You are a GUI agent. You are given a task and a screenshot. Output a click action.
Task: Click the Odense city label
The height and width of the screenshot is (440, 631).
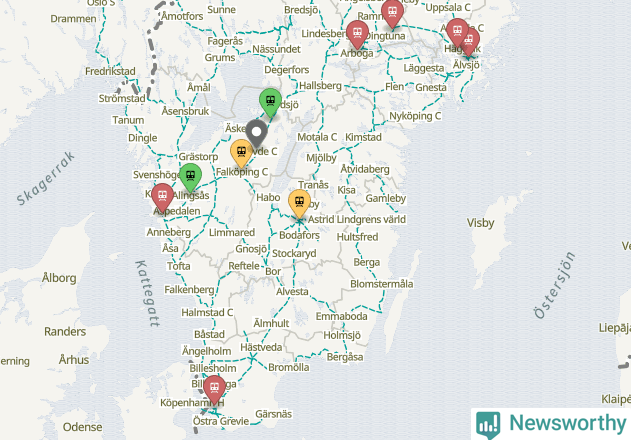pyautogui.click(x=82, y=427)
